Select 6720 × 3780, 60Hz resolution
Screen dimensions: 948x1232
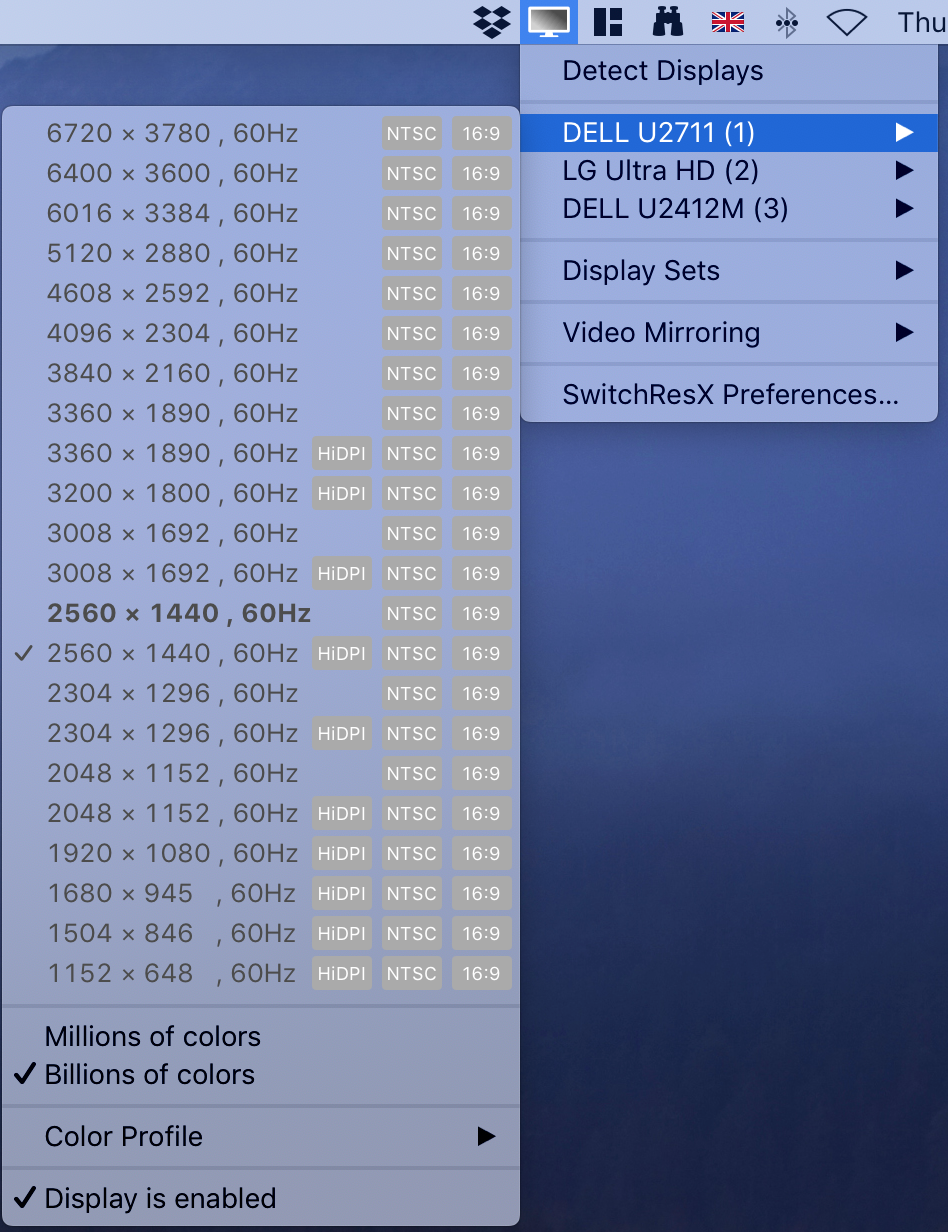pos(261,133)
